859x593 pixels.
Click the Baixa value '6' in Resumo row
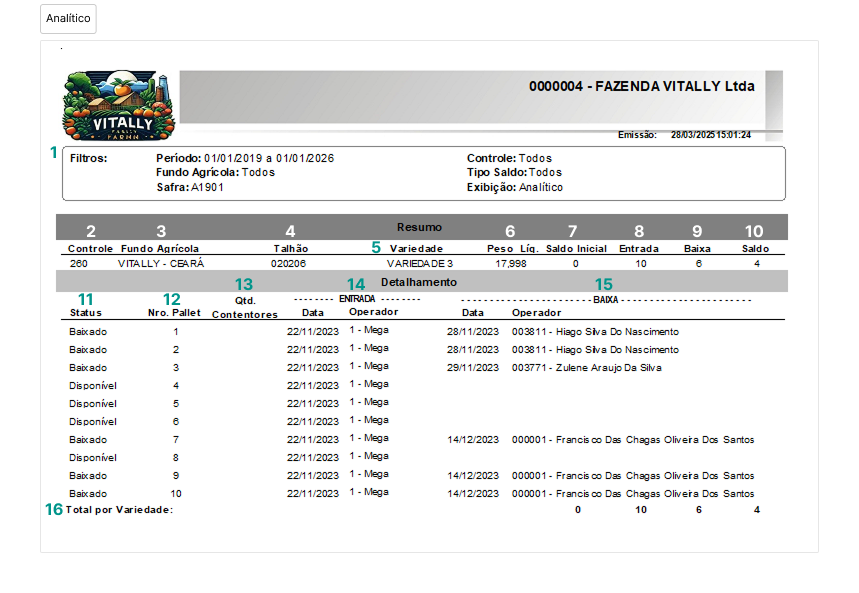click(699, 264)
